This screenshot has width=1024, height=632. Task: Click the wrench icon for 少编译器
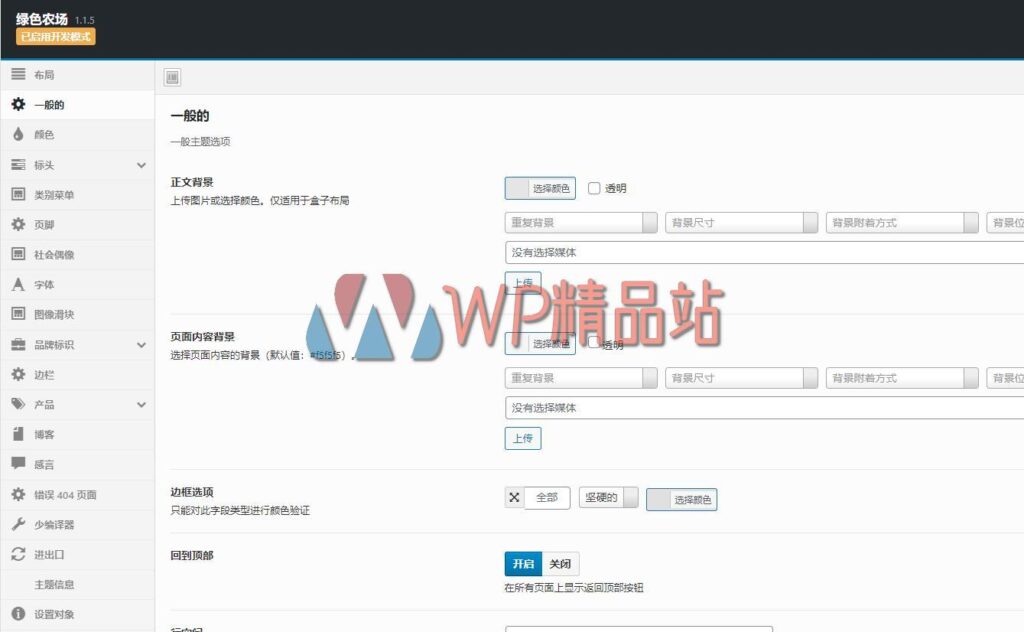18,524
